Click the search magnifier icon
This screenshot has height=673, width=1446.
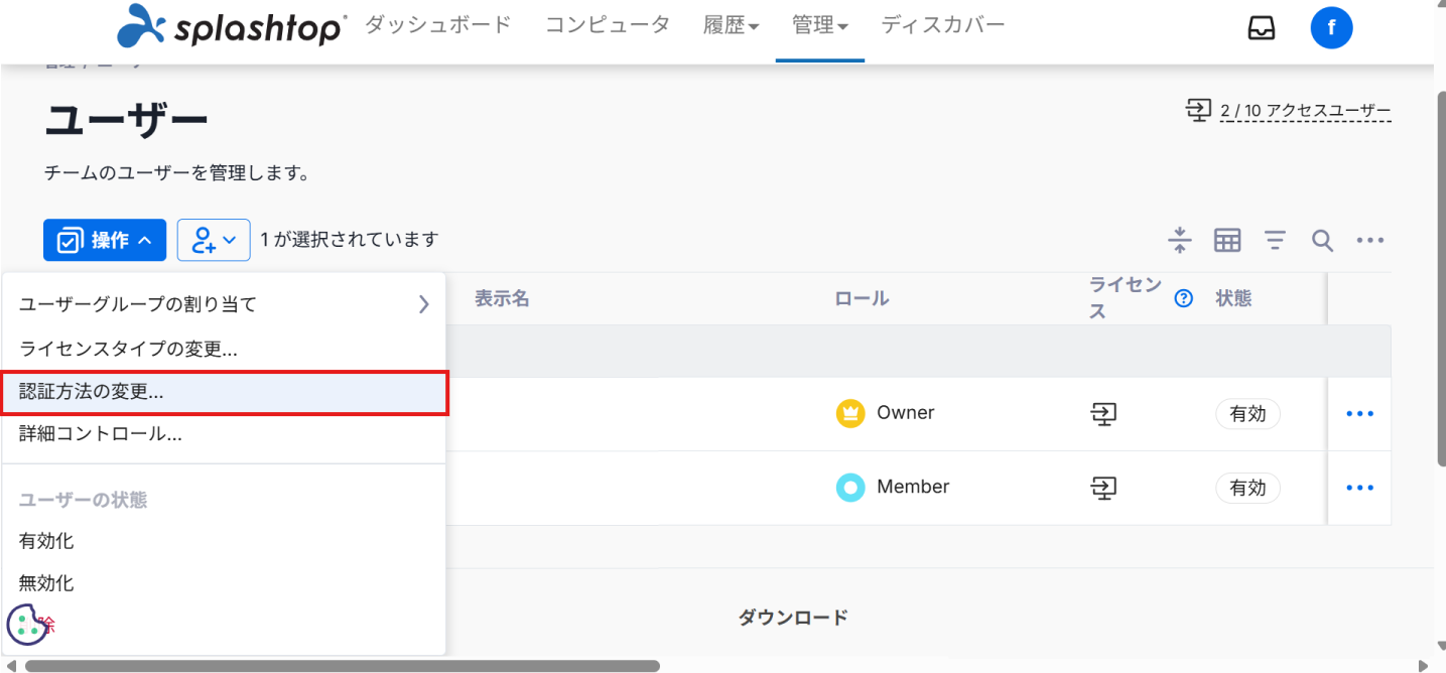click(x=1322, y=240)
